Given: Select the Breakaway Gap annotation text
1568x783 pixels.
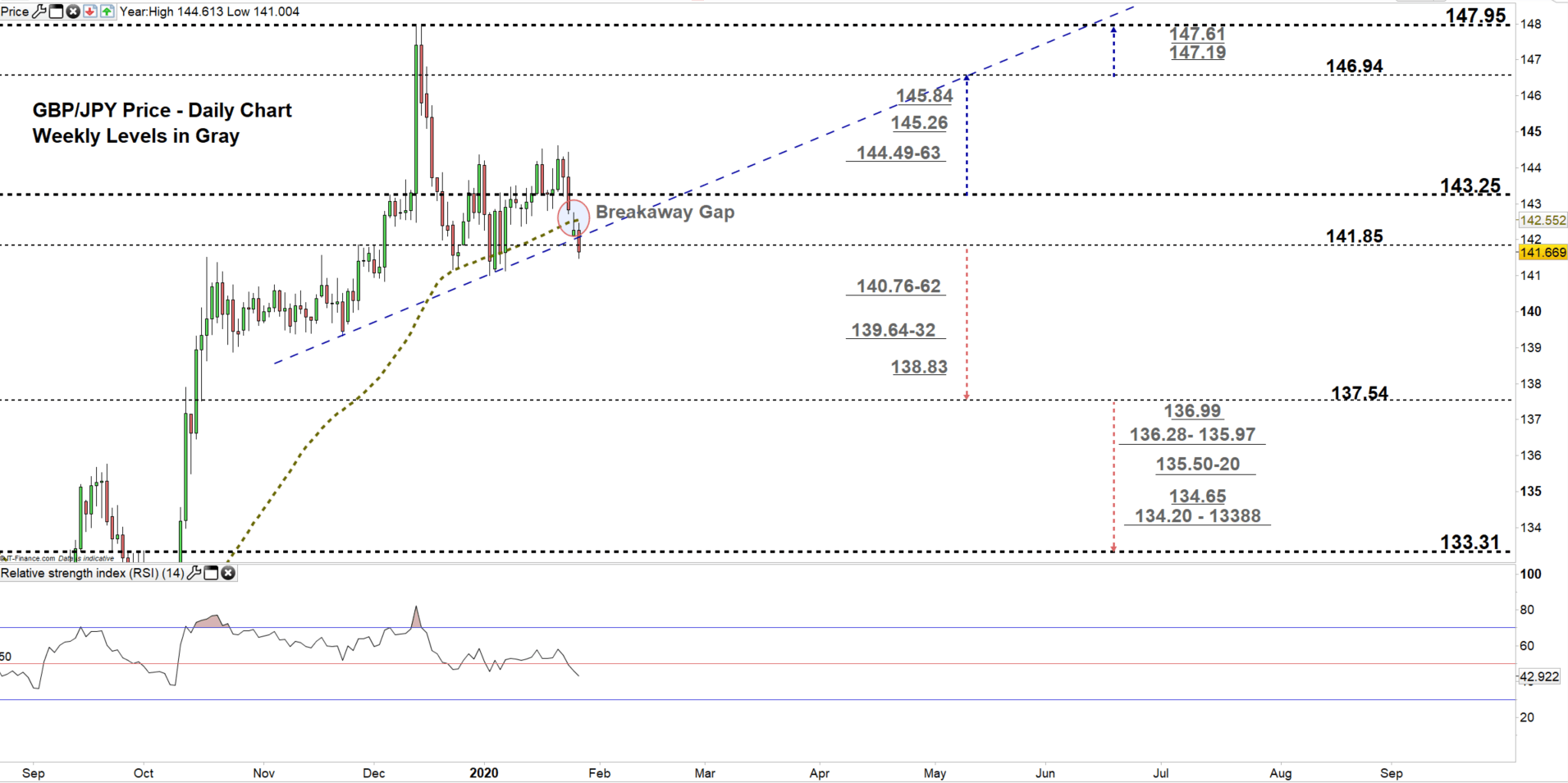Looking at the screenshot, I should (665, 212).
